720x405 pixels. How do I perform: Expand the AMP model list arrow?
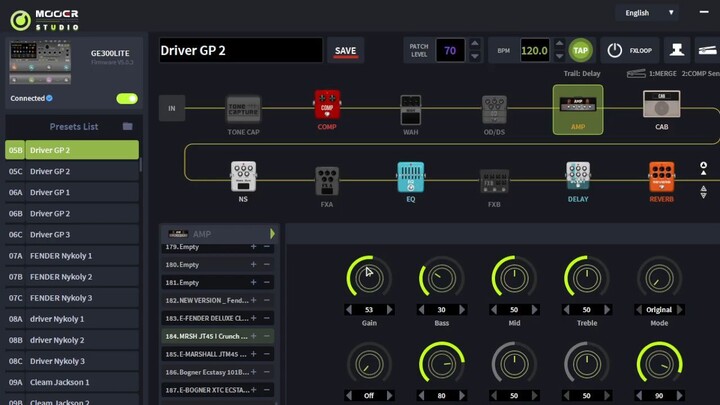(272, 234)
